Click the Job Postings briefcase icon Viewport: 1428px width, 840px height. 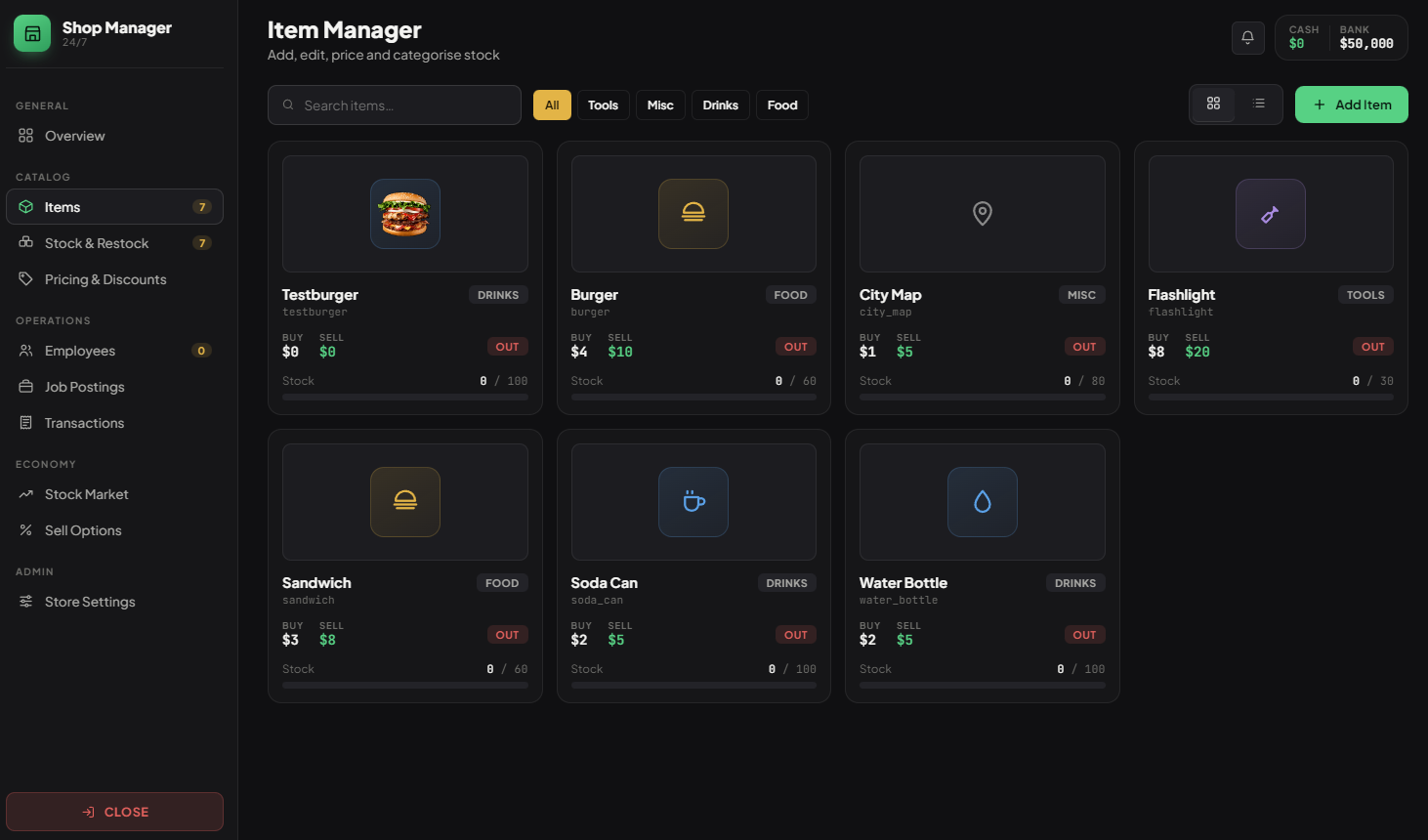click(26, 387)
